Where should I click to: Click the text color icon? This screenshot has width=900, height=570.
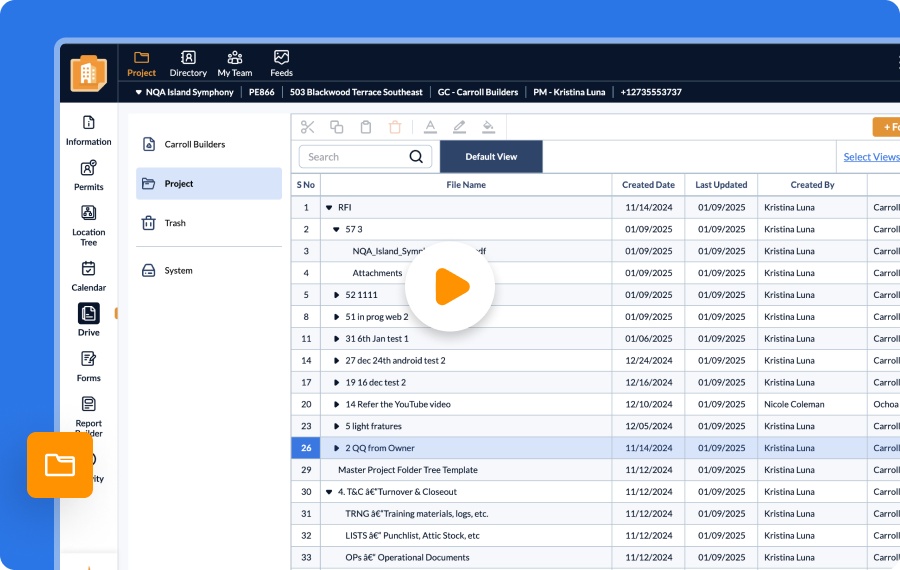point(430,127)
